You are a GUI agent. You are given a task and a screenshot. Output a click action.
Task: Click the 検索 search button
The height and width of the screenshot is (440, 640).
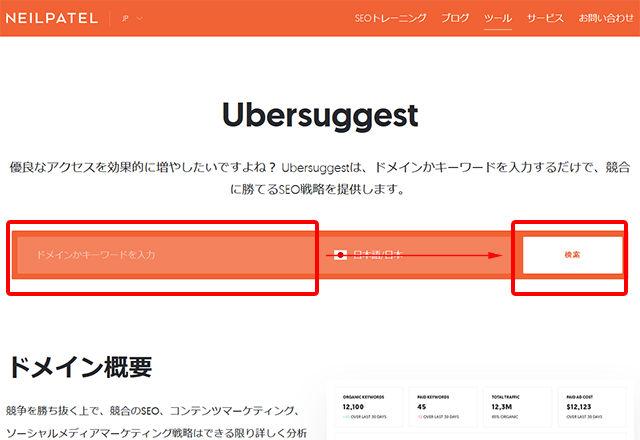pos(572,255)
